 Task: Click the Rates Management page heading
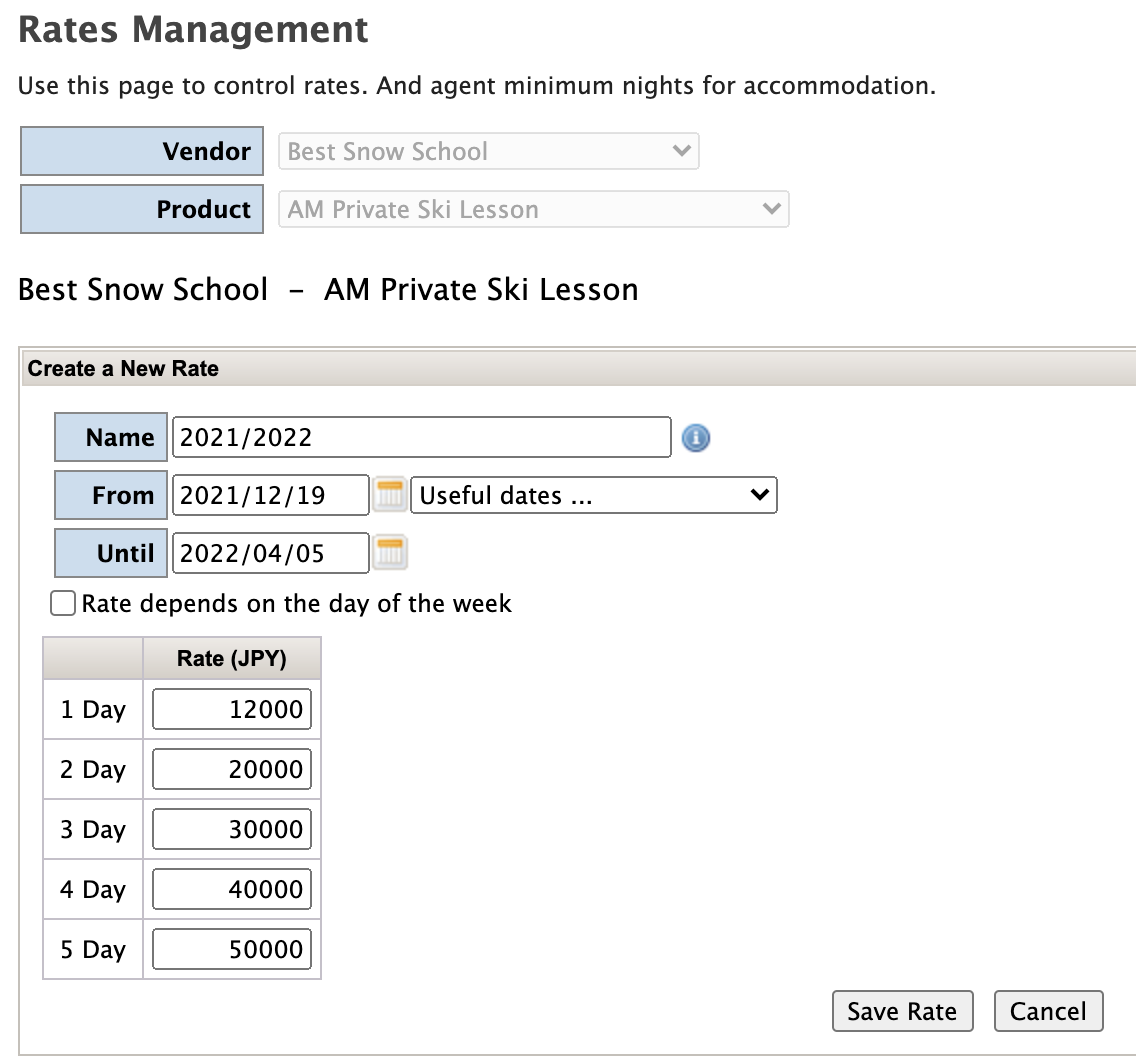[194, 30]
